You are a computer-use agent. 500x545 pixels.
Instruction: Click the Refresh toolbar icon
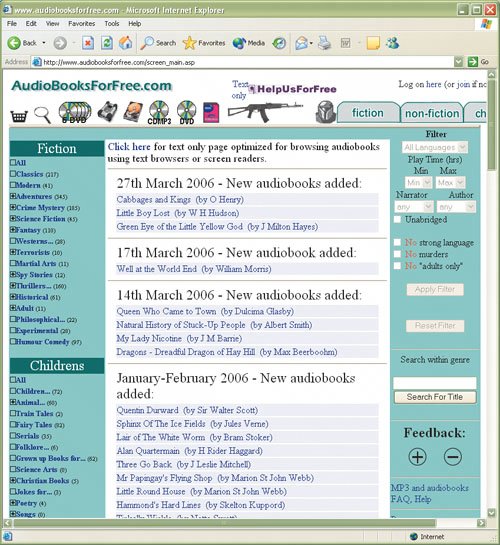[107, 43]
